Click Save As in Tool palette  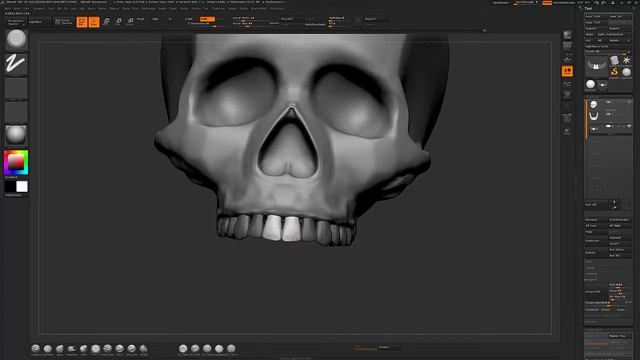[620, 16]
